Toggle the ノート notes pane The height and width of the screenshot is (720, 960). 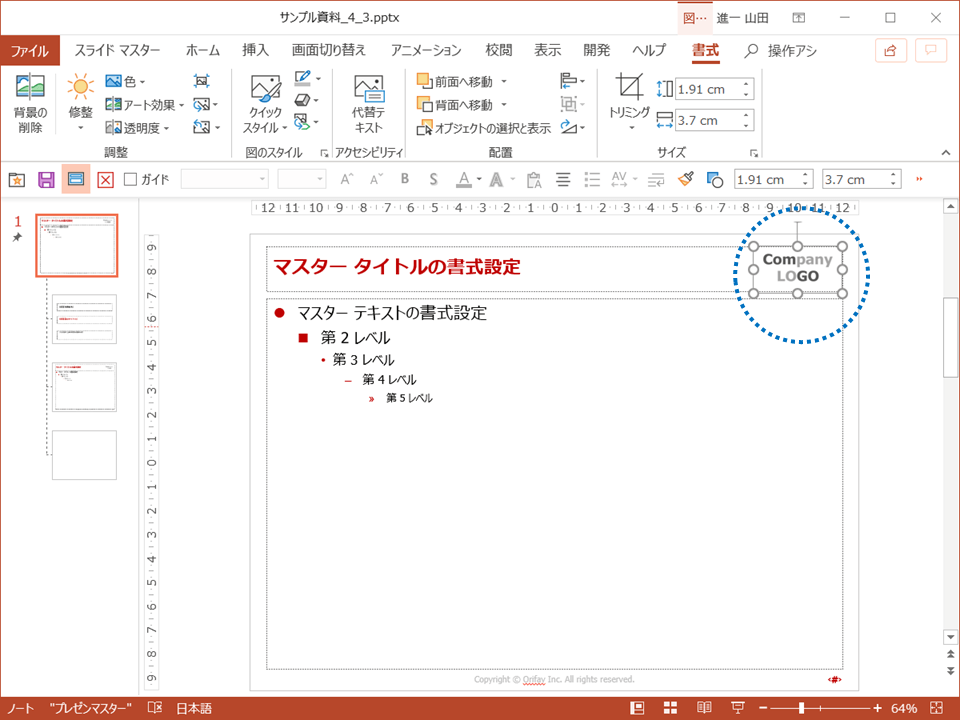coord(20,708)
